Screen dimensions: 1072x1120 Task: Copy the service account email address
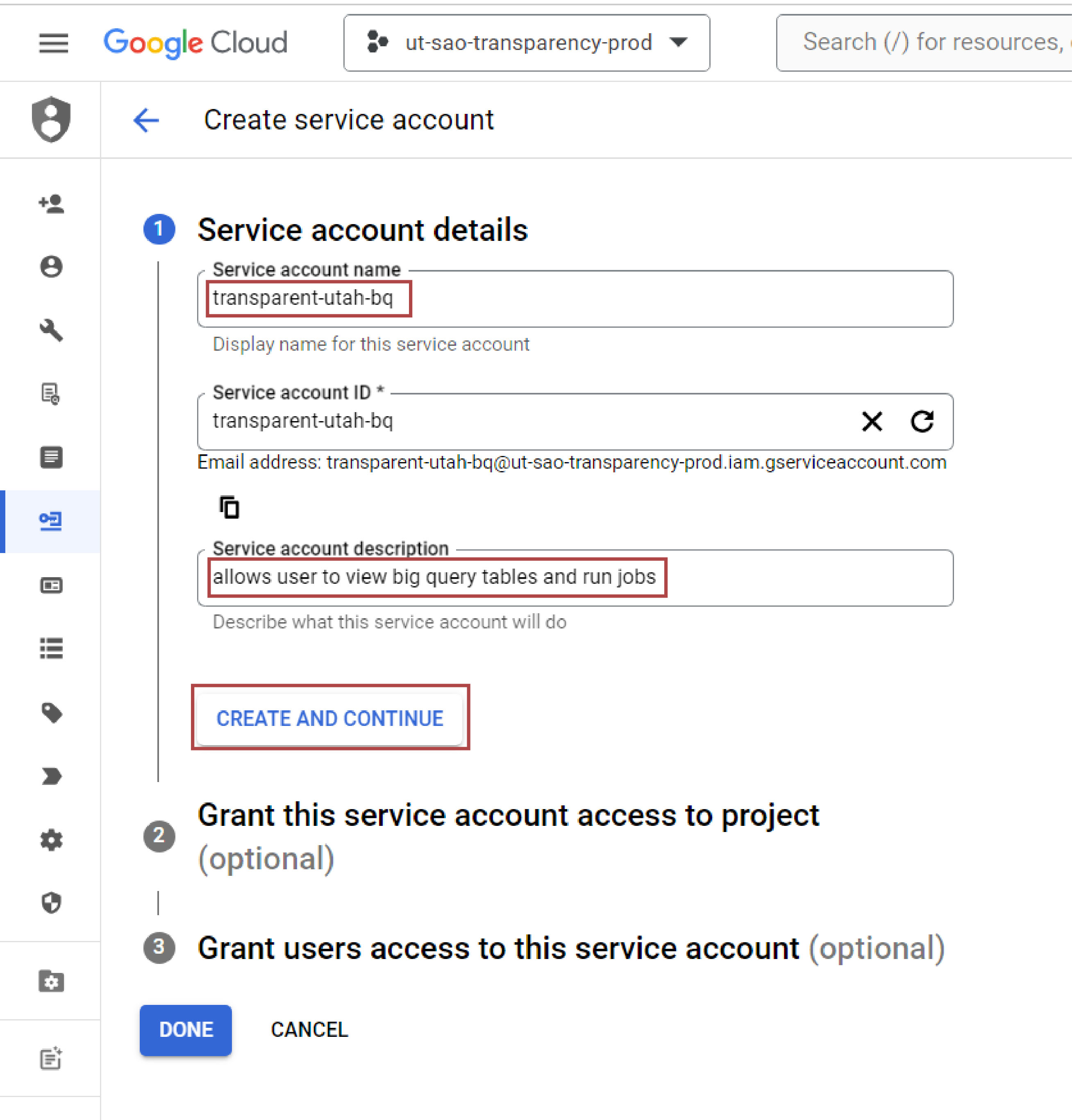pyautogui.click(x=230, y=507)
